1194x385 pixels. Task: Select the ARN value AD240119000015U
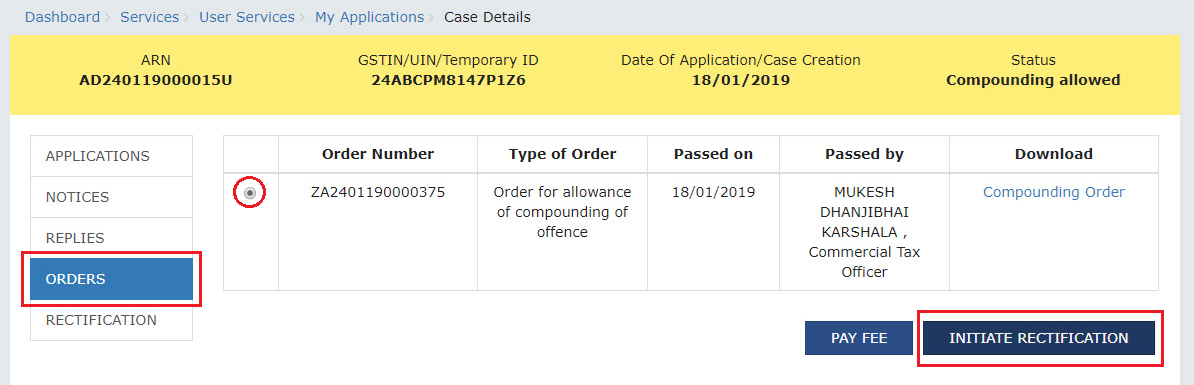[x=156, y=80]
